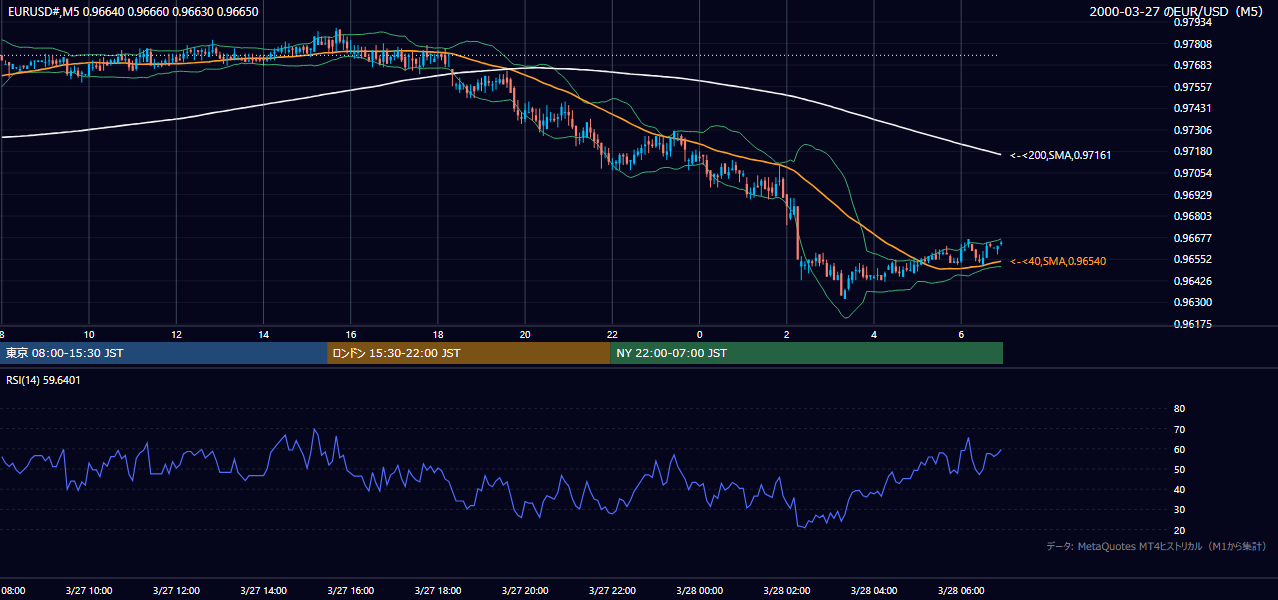Click the '3/27 12:00' date label

pyautogui.click(x=176, y=590)
